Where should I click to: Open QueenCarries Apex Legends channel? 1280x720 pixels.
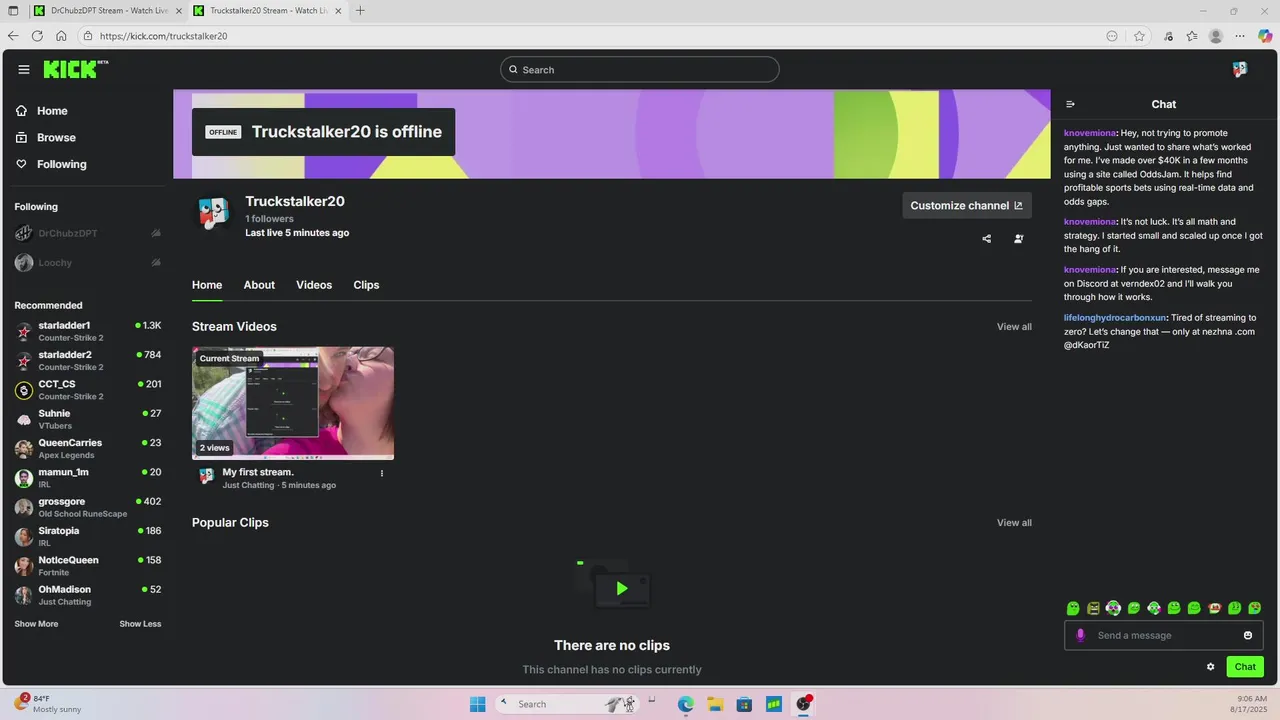88,448
